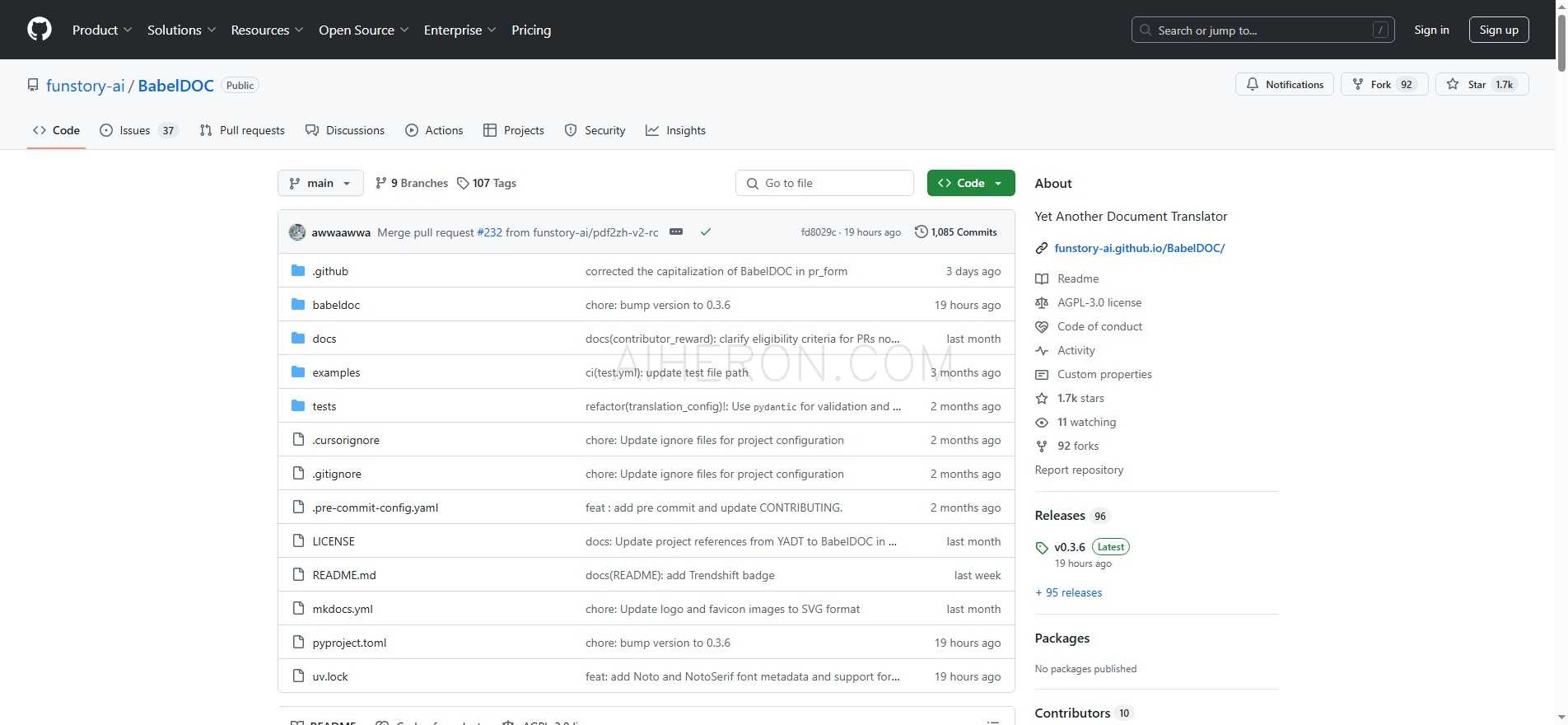1568x725 pixels.
Task: Click the awwaawwa avatar image
Action: (297, 232)
